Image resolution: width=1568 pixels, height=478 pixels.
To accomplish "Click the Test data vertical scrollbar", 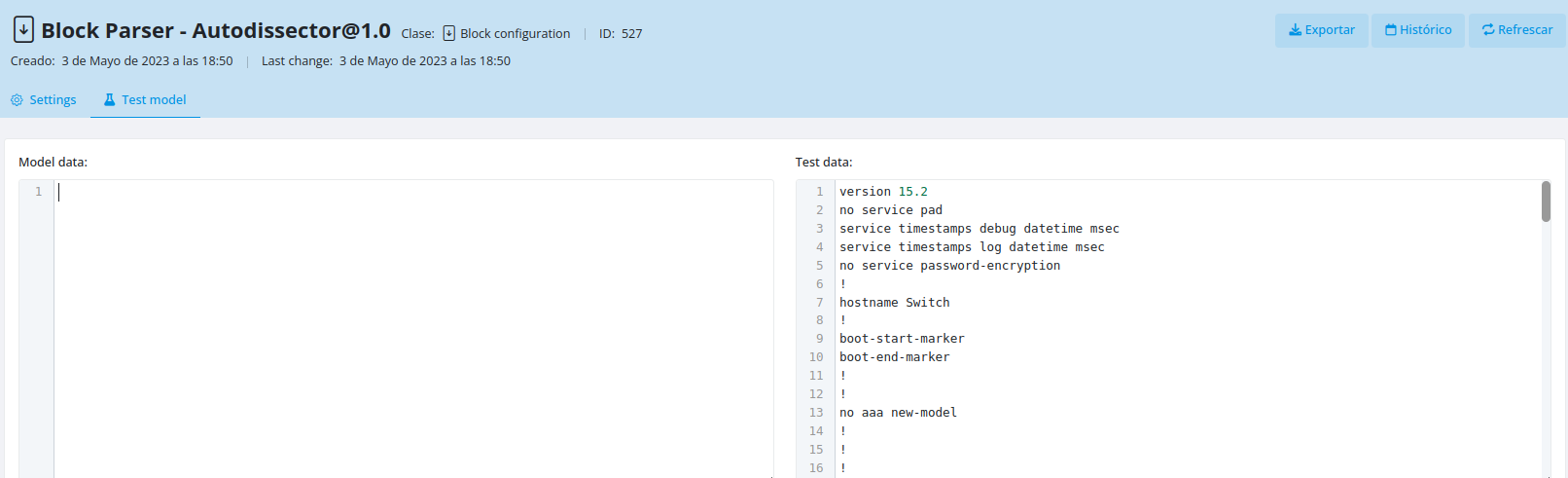I will pos(1546,202).
